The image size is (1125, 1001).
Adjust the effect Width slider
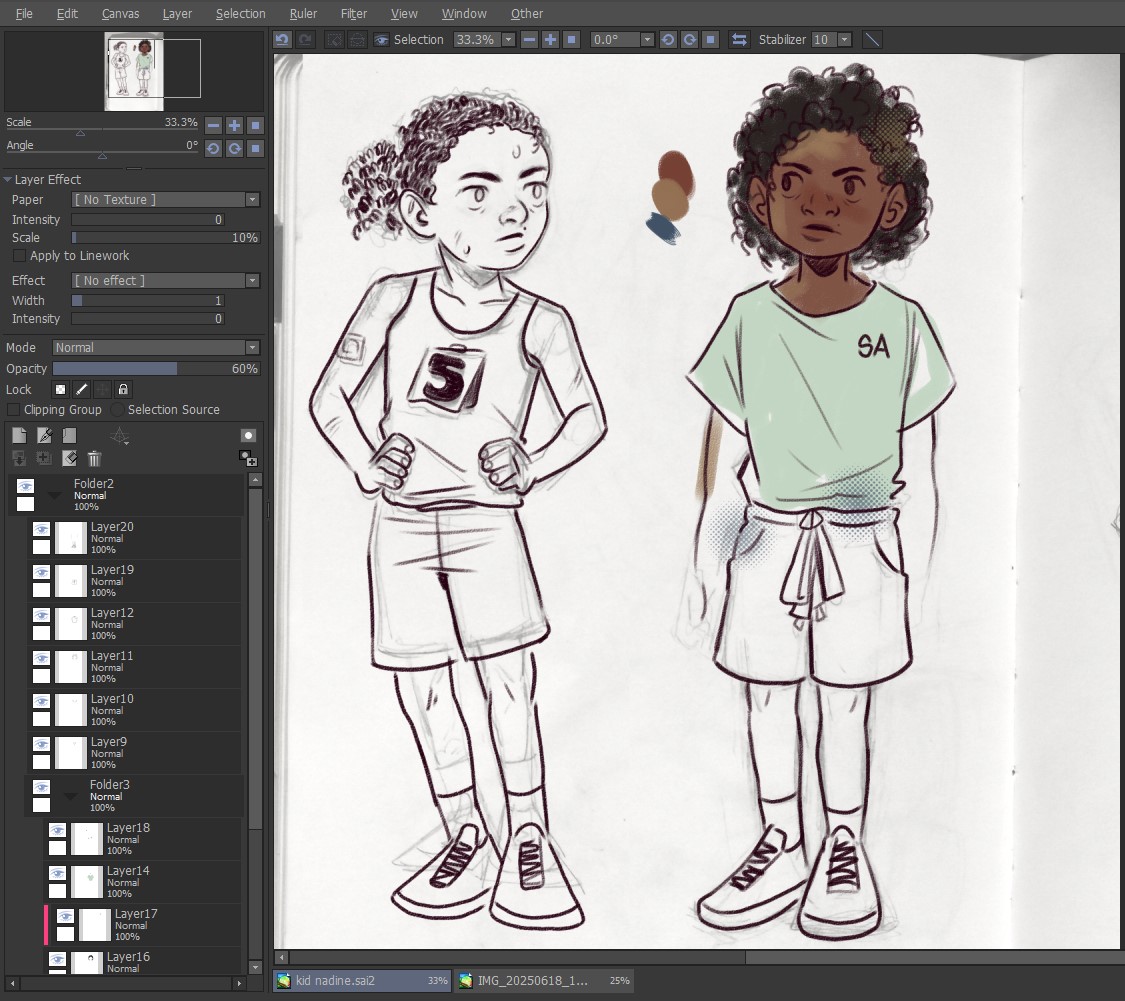coord(148,301)
